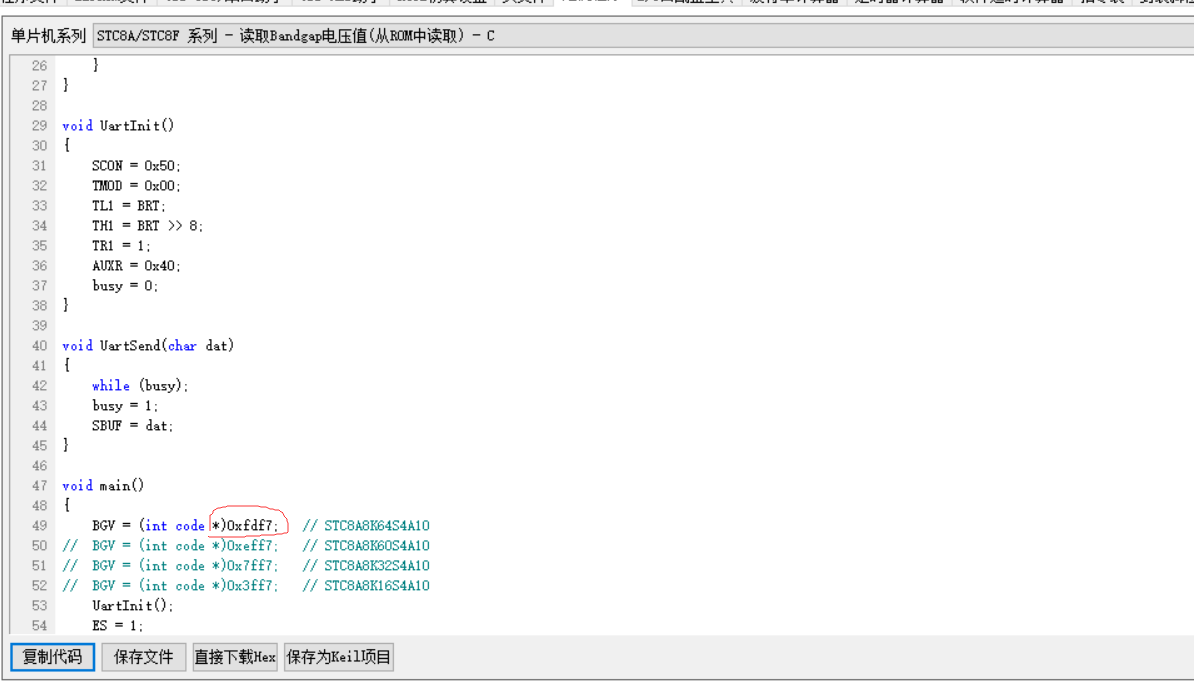Click the line 'void UartSend(char dat)'
Screen dimensions: 1194x684
coord(148,346)
